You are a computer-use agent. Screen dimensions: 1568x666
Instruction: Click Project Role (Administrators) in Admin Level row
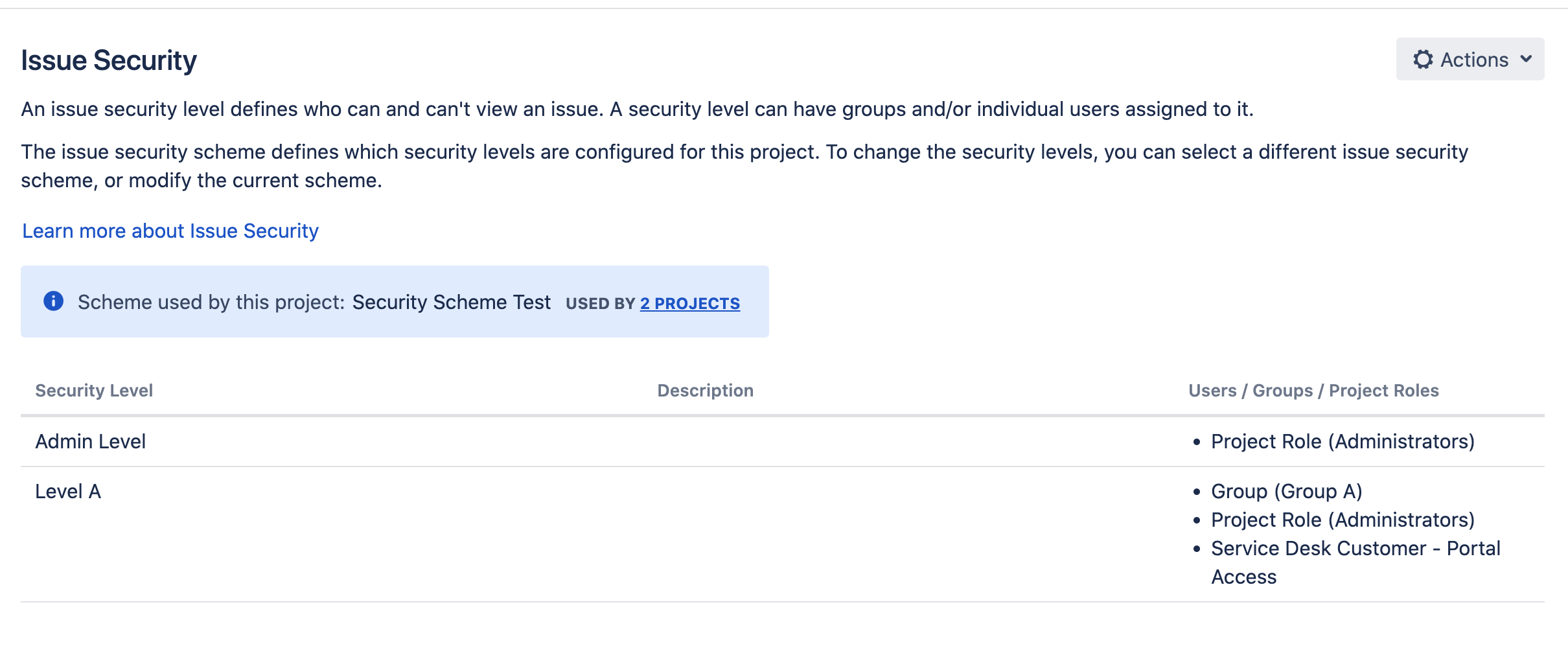point(1343,442)
